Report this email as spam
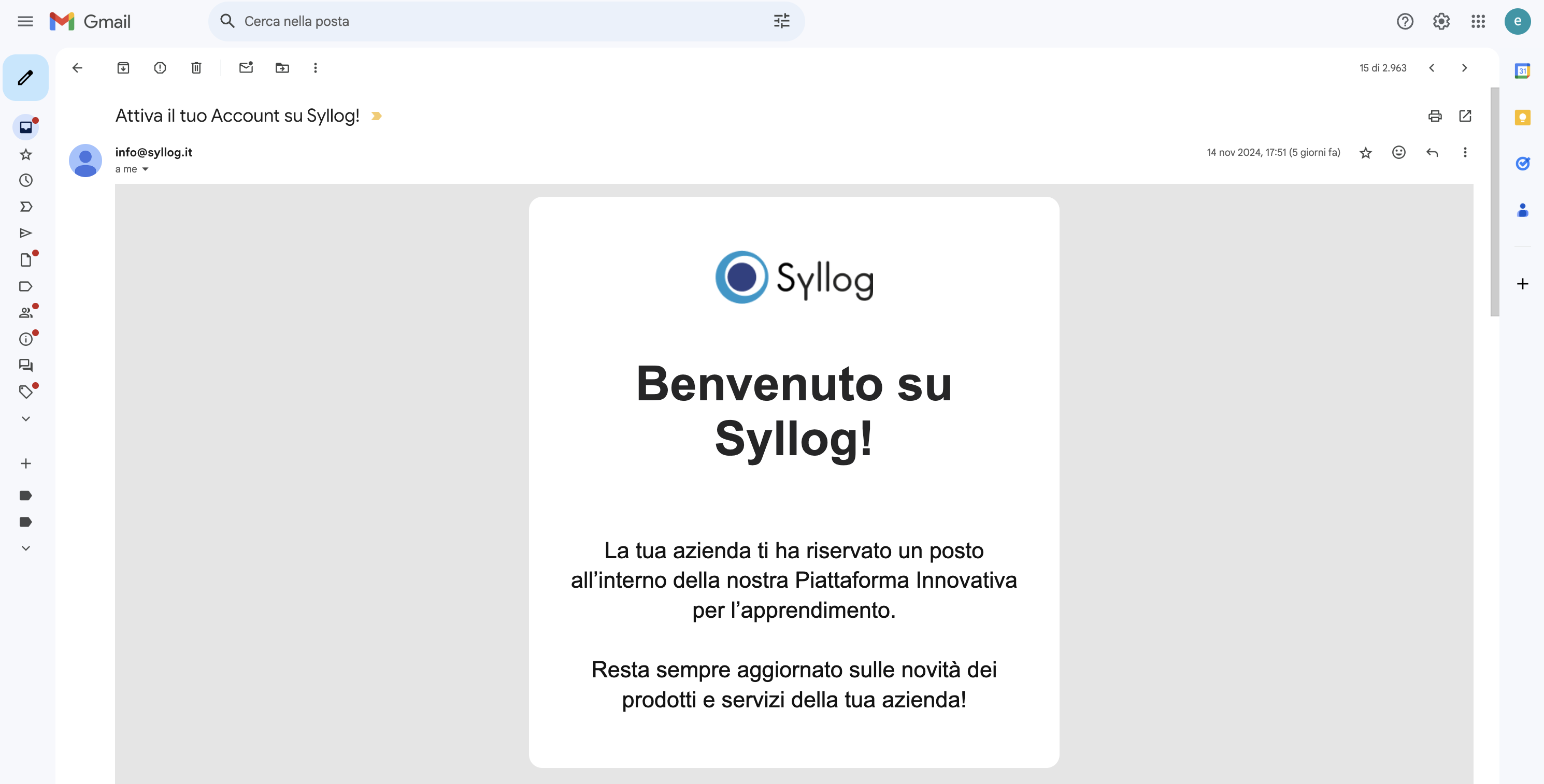The width and height of the screenshot is (1544, 784). [160, 68]
